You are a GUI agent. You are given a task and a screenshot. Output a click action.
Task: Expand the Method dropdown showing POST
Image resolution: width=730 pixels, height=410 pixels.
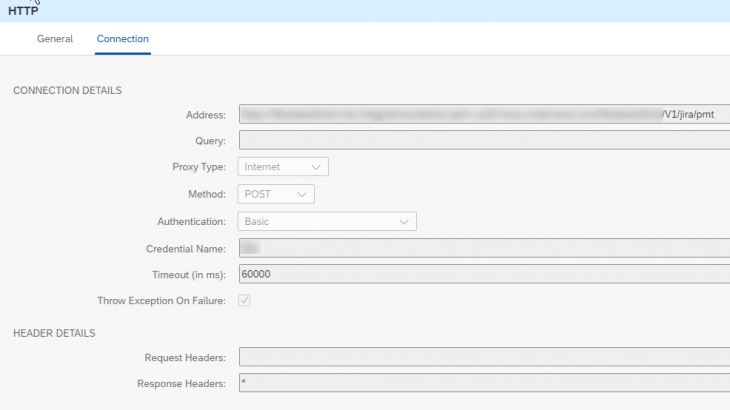pyautogui.click(x=276, y=194)
